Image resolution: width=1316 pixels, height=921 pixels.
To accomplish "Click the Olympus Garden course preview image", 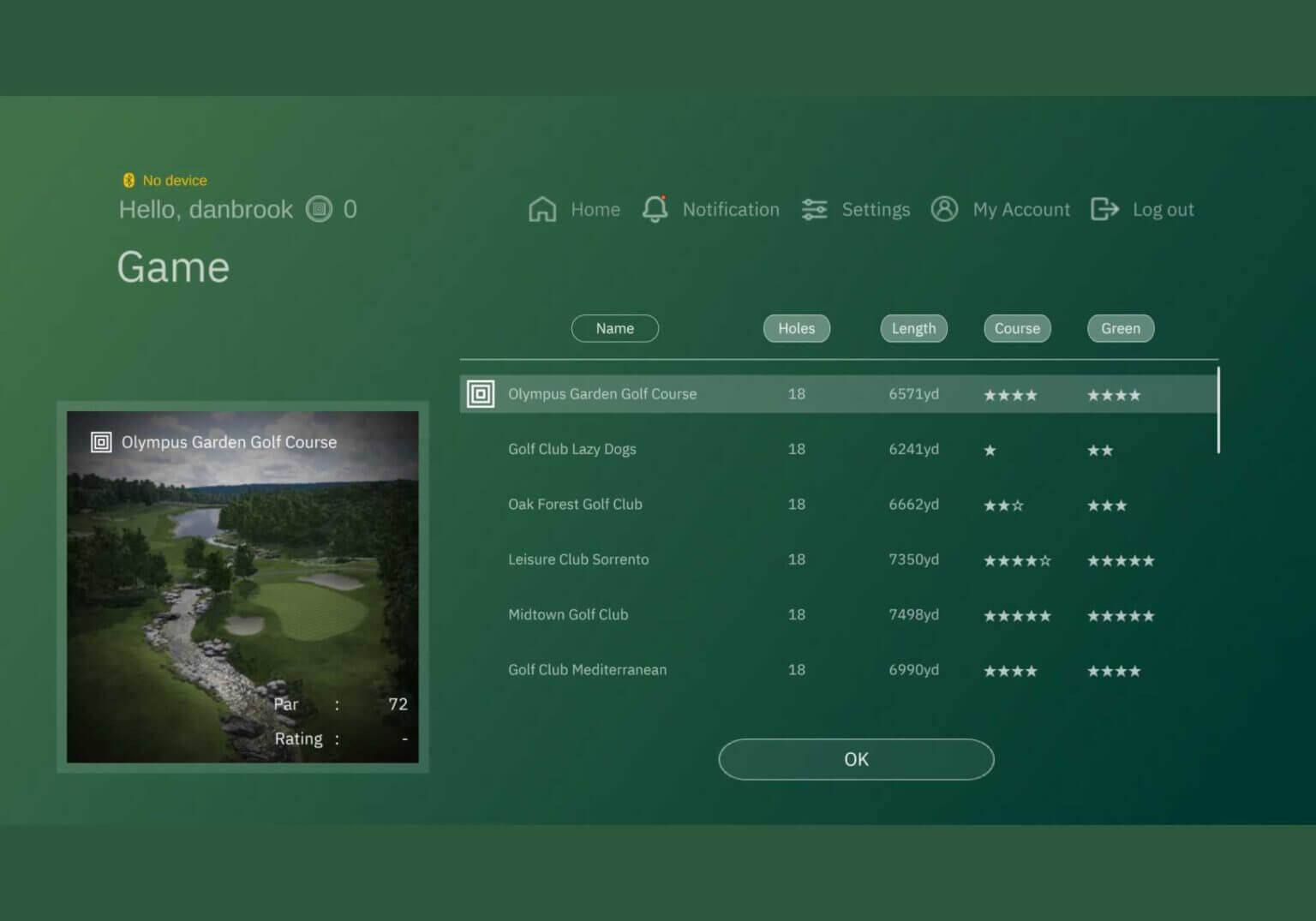I will 243,588.
